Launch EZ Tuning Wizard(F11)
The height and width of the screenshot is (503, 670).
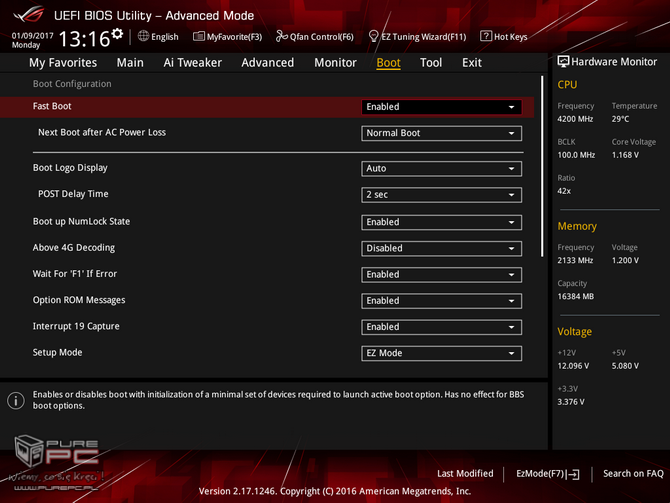coord(423,37)
